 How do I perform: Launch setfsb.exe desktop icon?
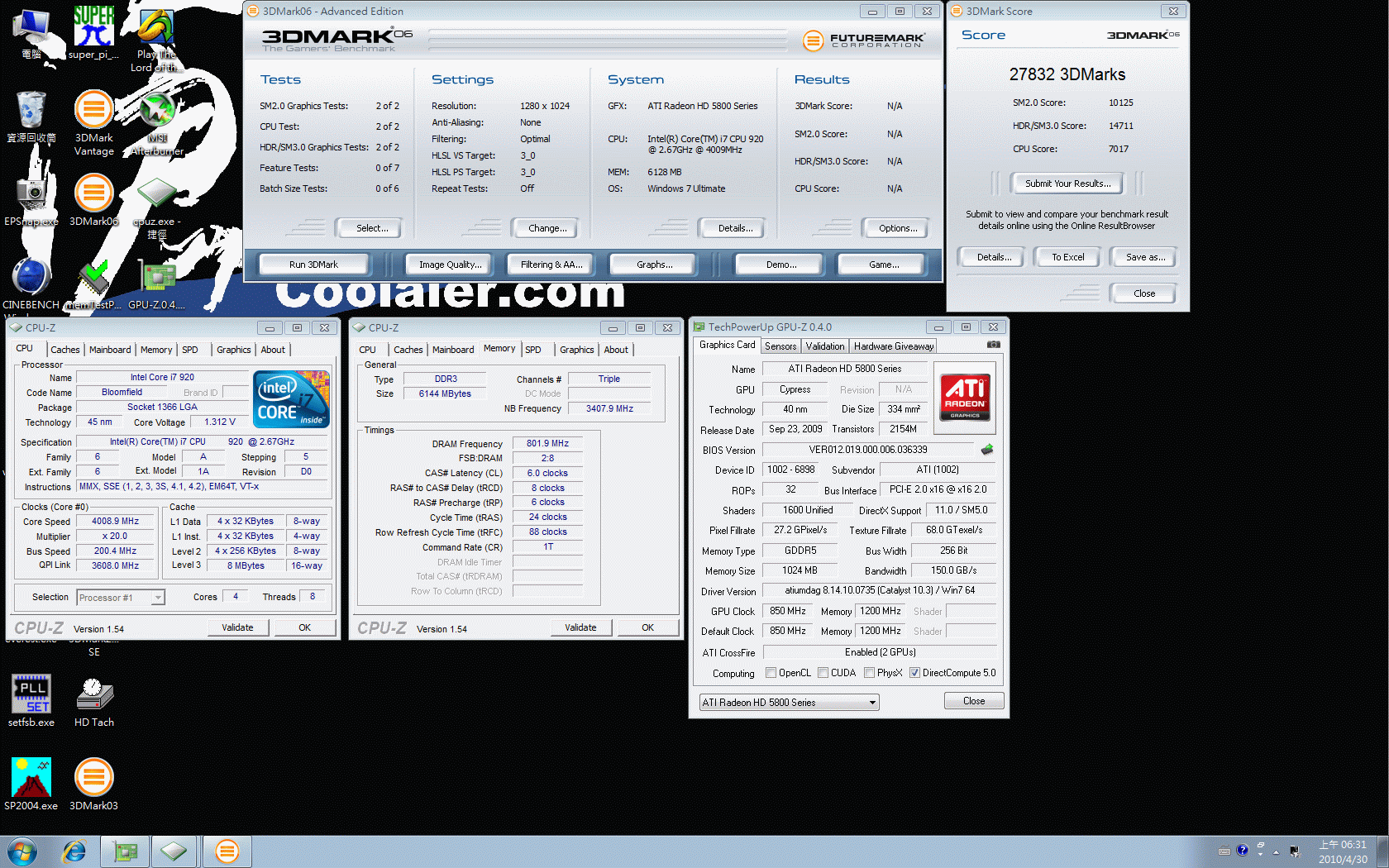tap(31, 700)
